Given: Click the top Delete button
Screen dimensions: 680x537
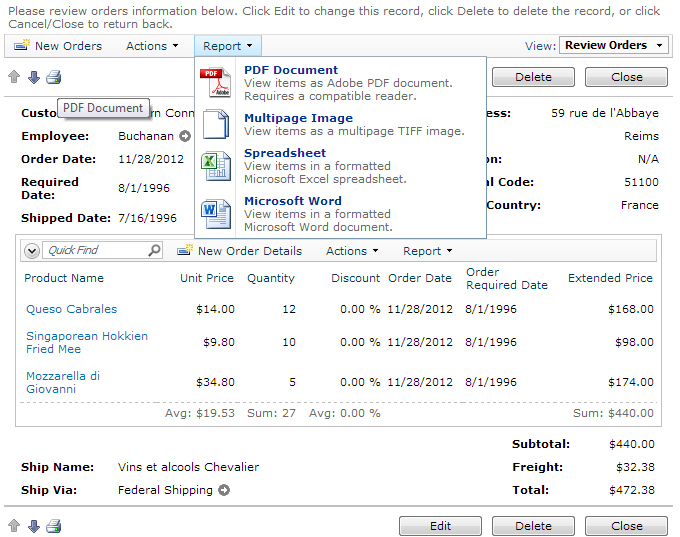Looking at the screenshot, I should [533, 77].
